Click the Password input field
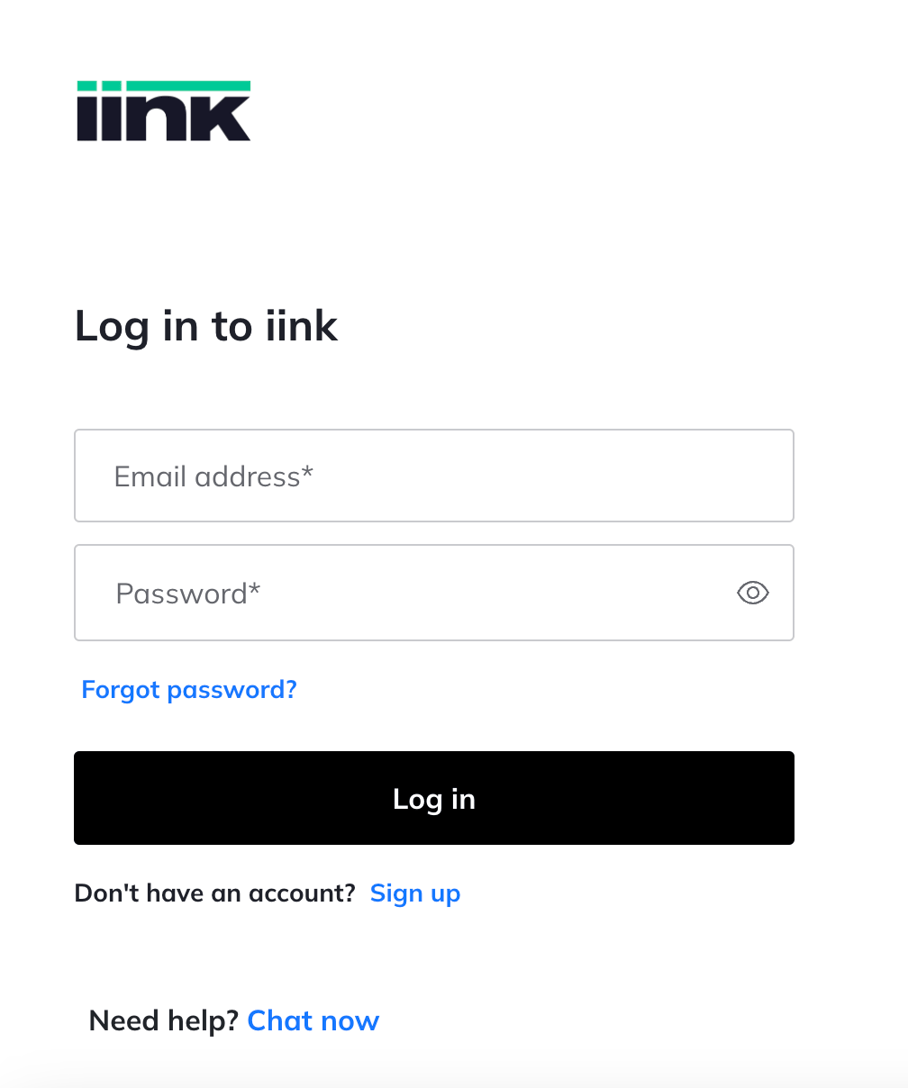 tap(400, 592)
